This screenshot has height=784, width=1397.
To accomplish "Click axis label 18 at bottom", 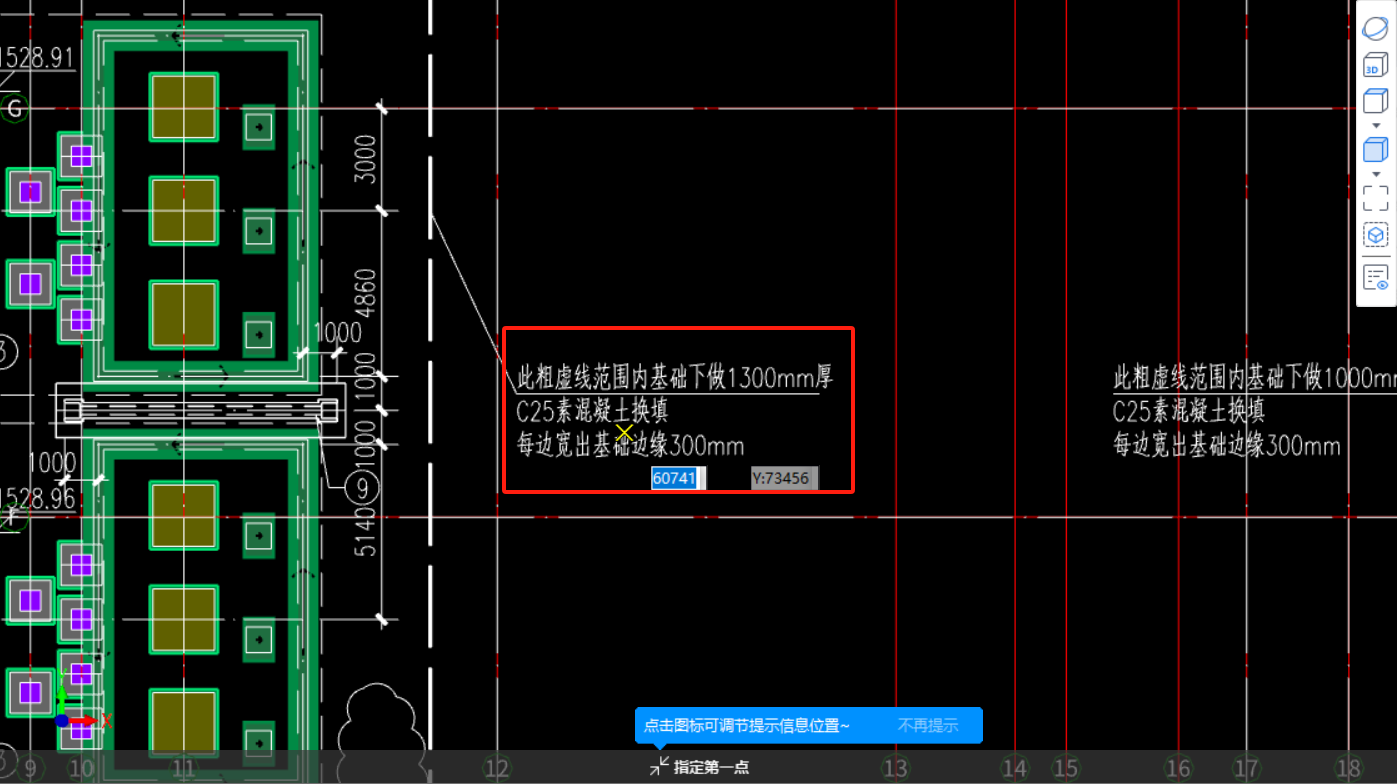I will click(x=1349, y=768).
